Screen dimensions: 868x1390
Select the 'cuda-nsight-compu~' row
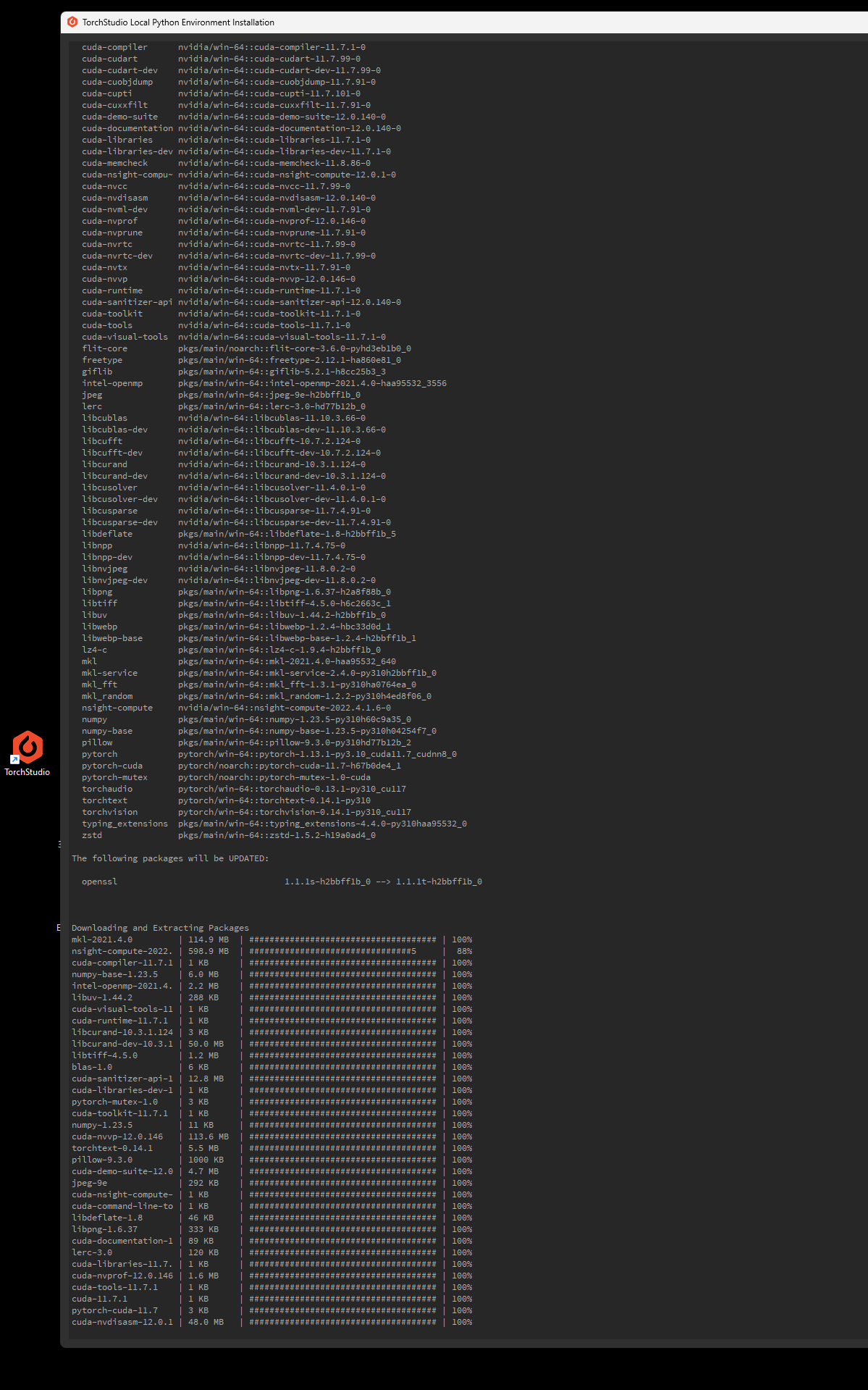click(x=239, y=175)
